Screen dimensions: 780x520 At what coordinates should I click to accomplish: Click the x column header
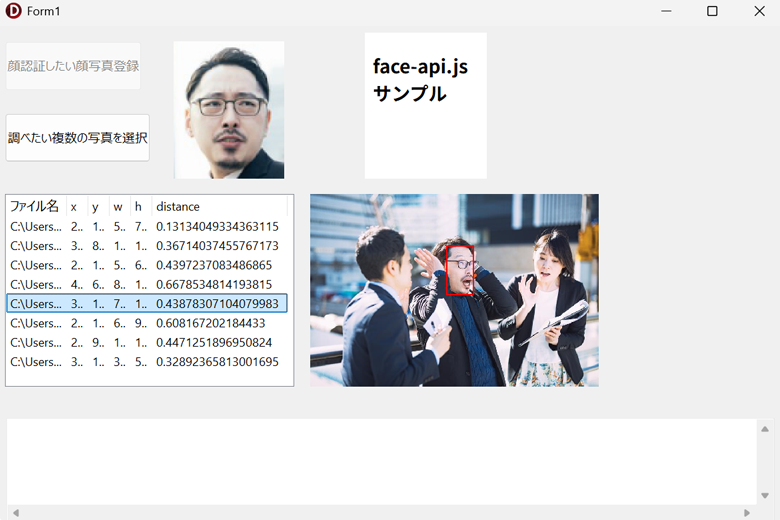coord(77,207)
